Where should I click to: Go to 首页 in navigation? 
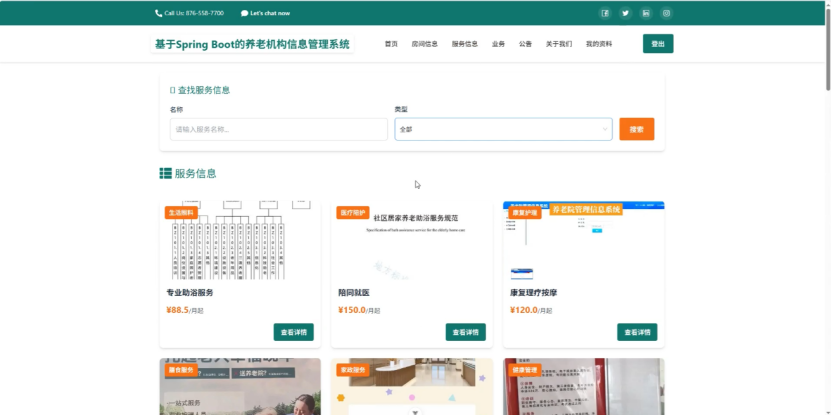click(x=391, y=44)
